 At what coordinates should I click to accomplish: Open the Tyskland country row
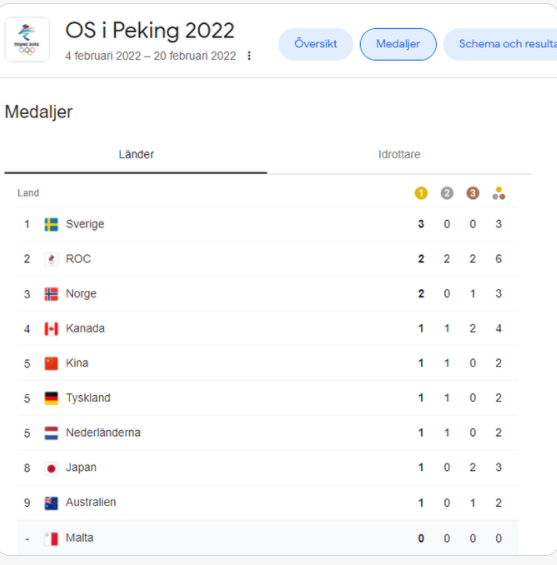[268, 398]
